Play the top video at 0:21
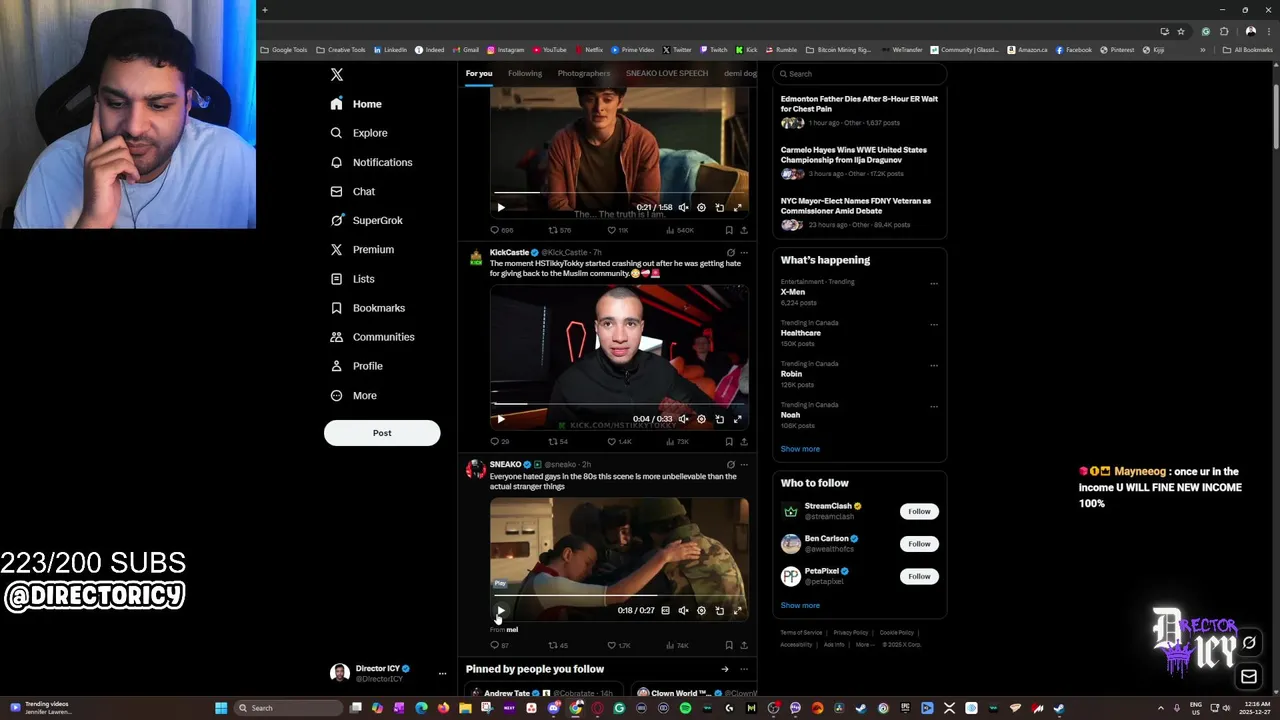1280x720 pixels. pyautogui.click(x=501, y=208)
